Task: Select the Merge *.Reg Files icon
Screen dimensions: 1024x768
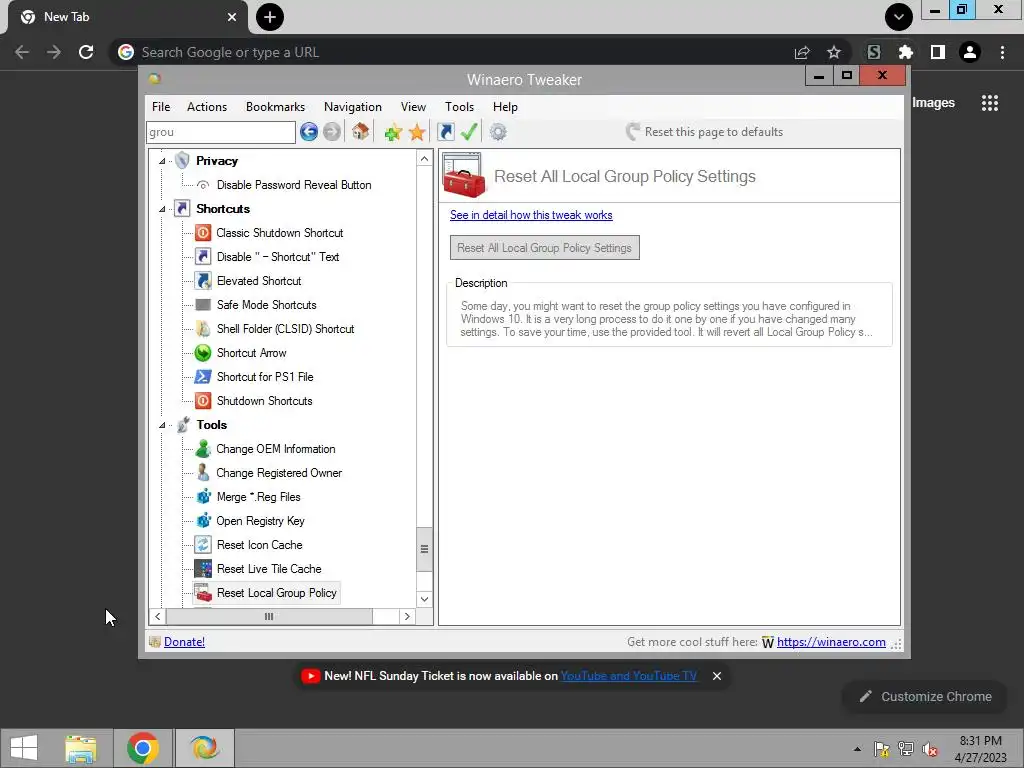Action: pyautogui.click(x=203, y=497)
